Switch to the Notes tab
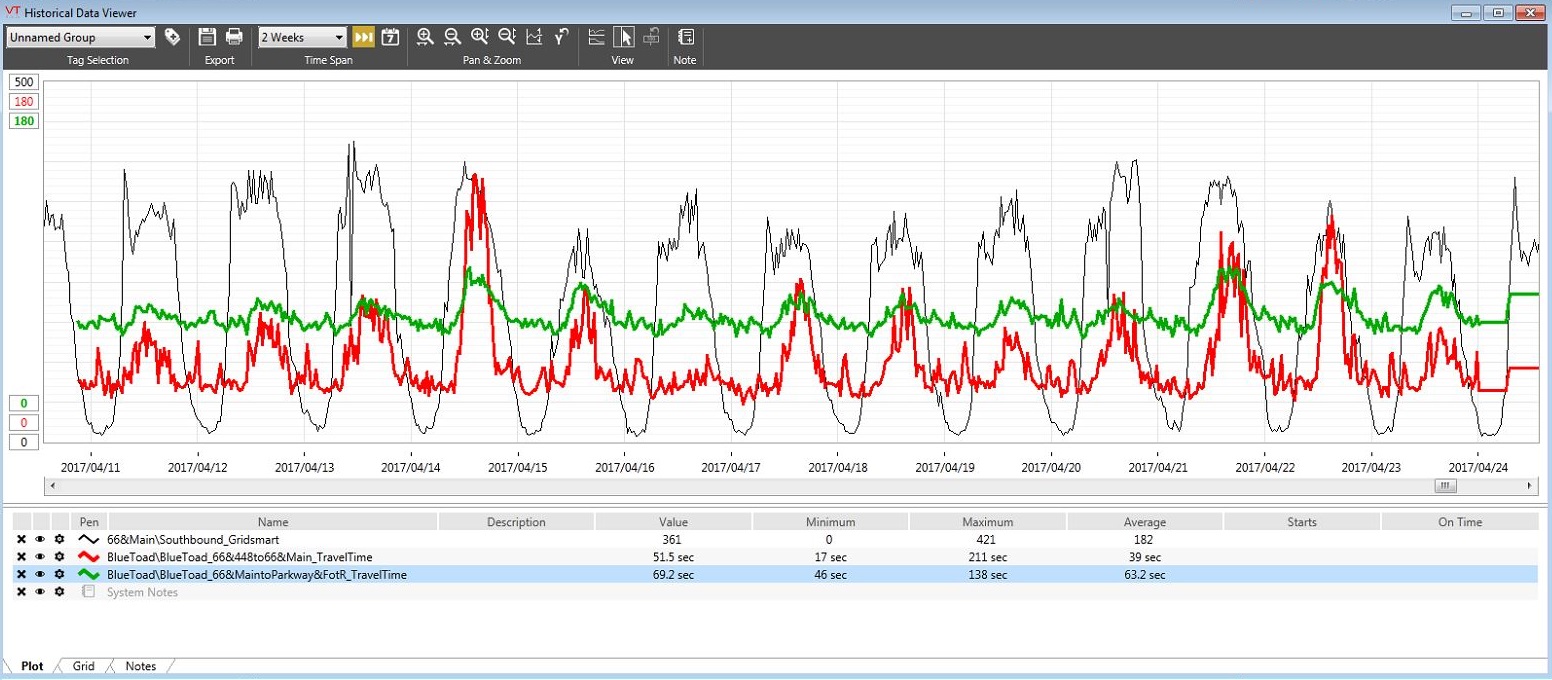 click(141, 666)
